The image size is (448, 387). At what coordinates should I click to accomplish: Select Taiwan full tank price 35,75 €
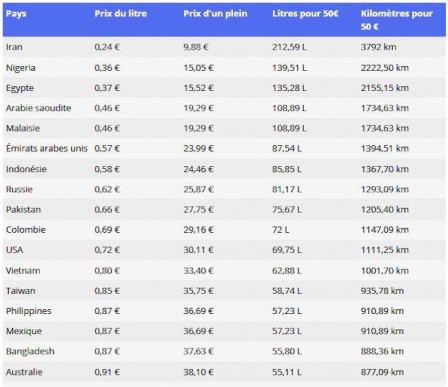pyautogui.click(x=198, y=291)
